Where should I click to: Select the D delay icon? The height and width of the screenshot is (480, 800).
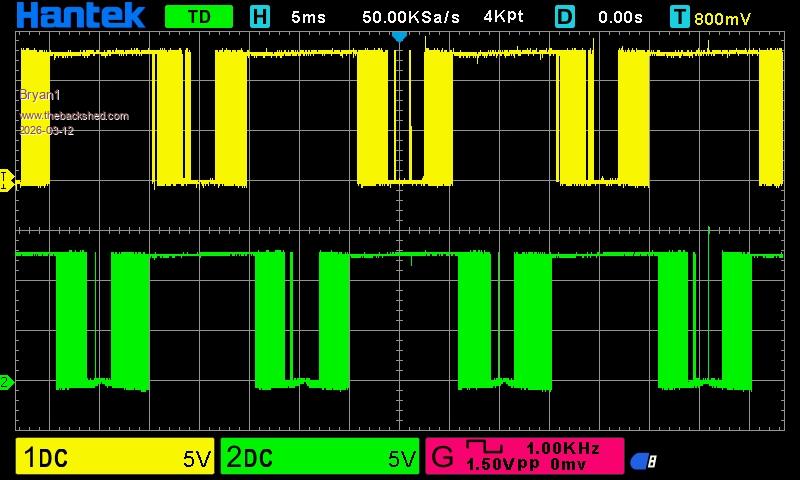[x=565, y=17]
